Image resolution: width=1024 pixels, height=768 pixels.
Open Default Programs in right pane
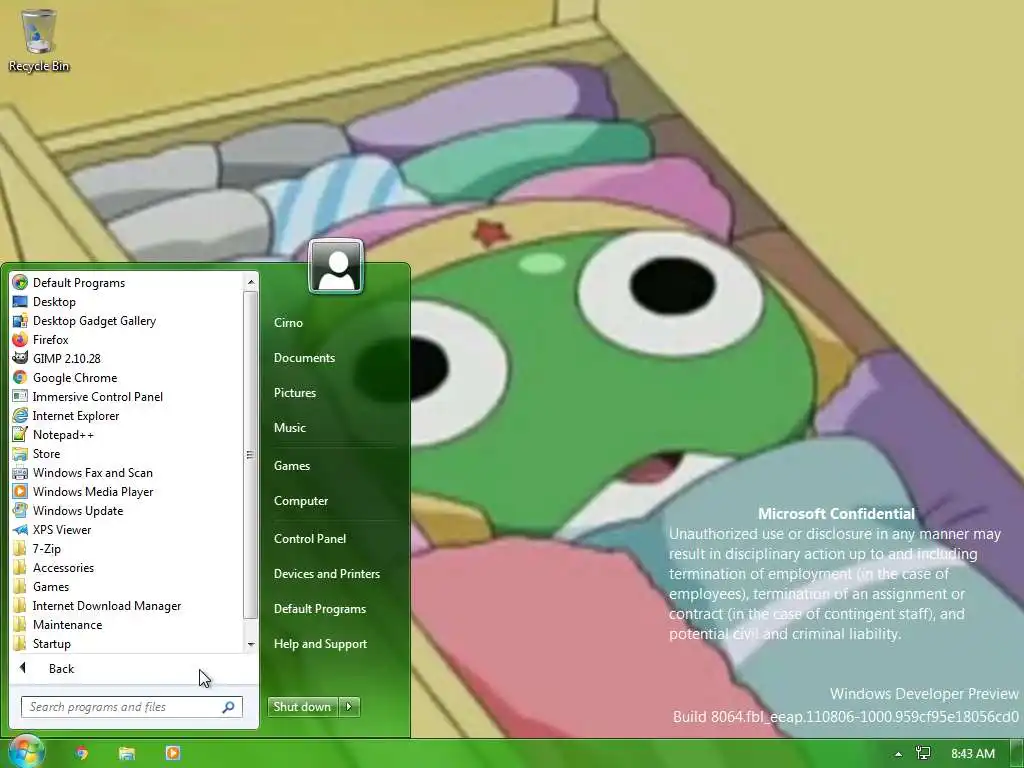320,609
